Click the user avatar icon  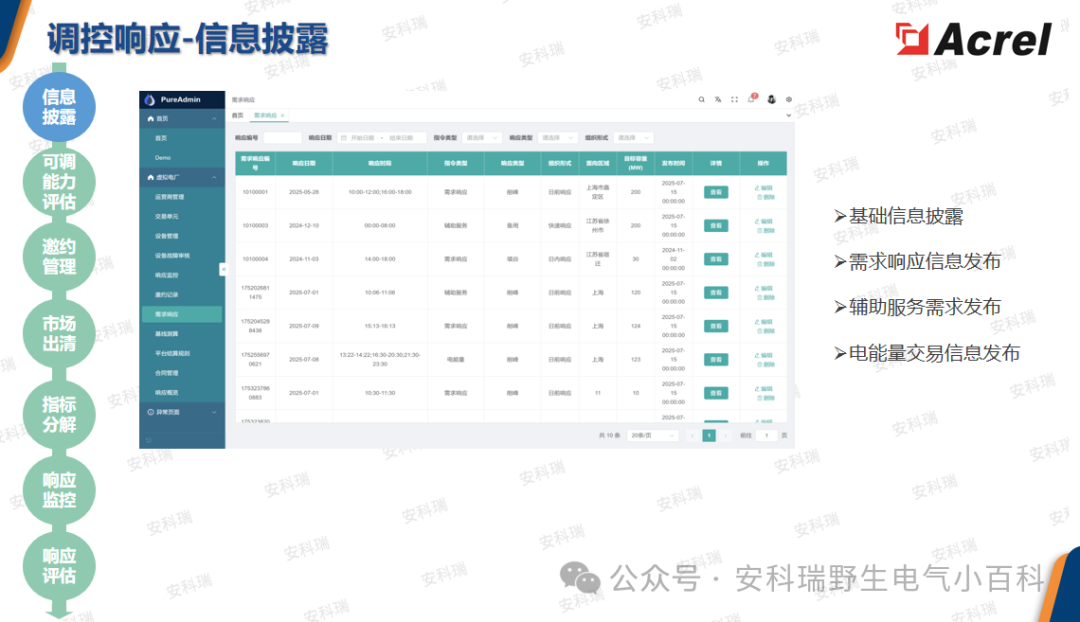[770, 99]
